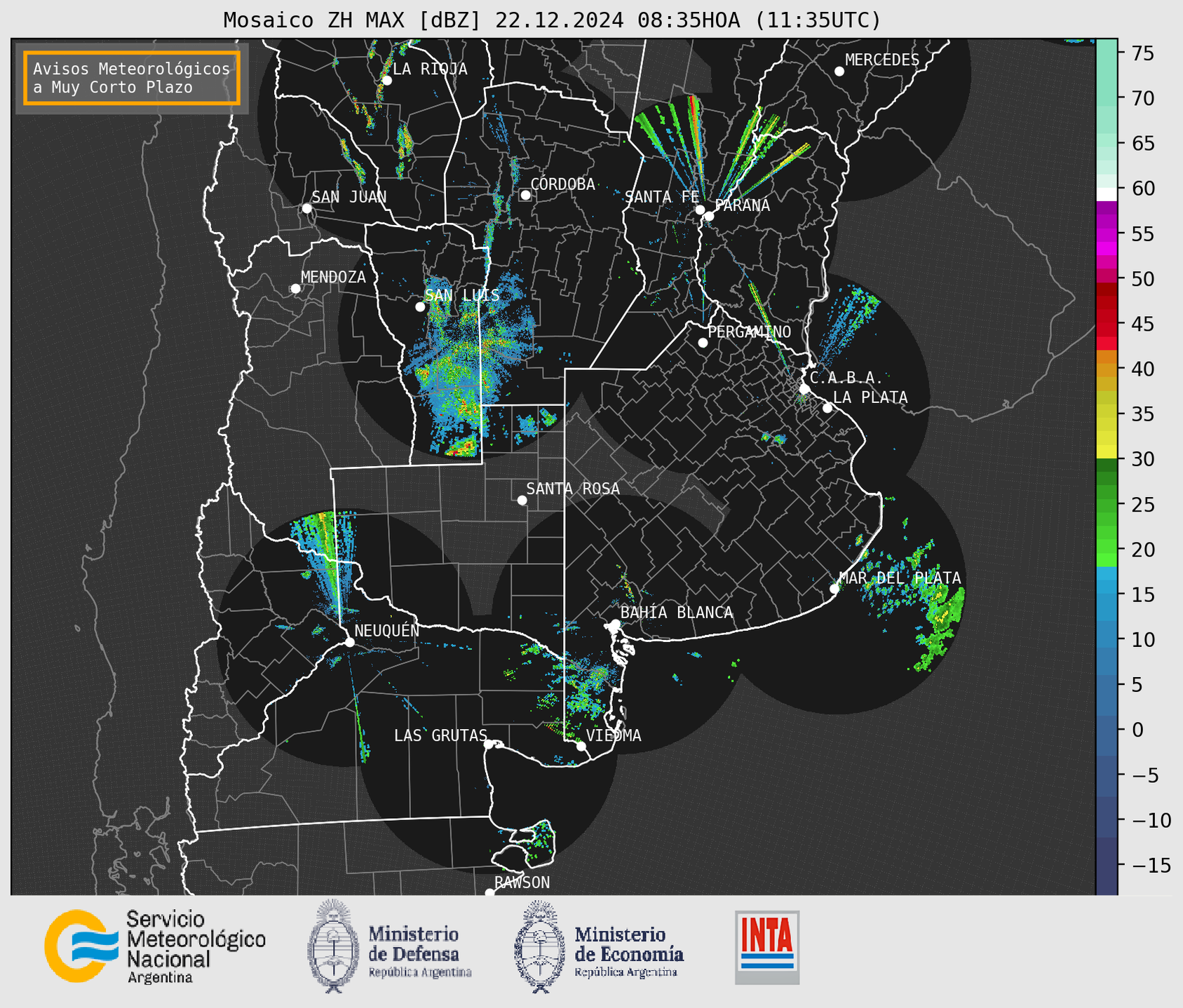Click the SANTA ROSA label text
1183x1008 pixels.
573,489
